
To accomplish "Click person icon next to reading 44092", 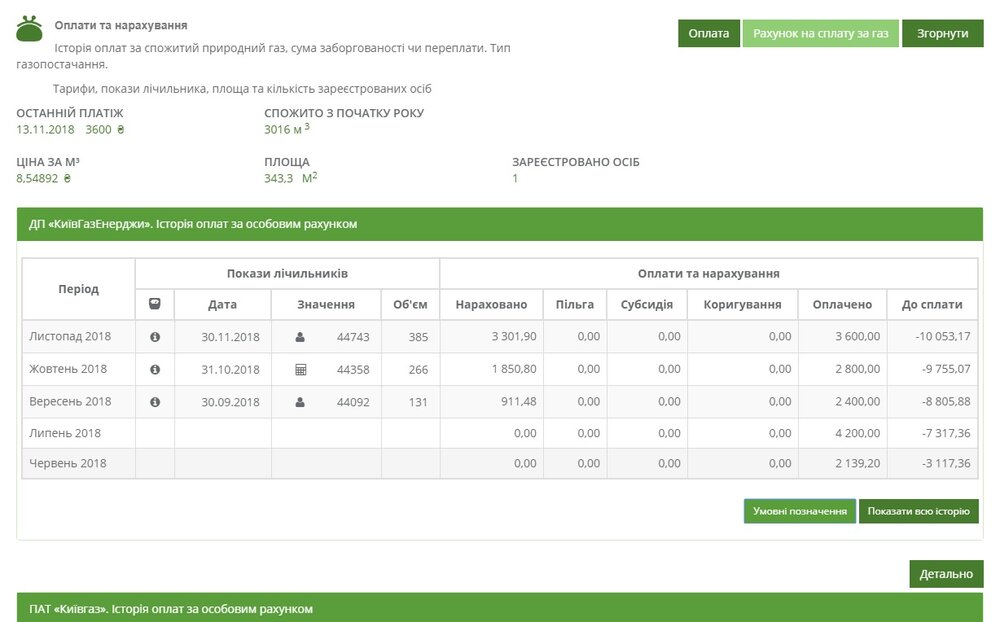I will click(300, 402).
